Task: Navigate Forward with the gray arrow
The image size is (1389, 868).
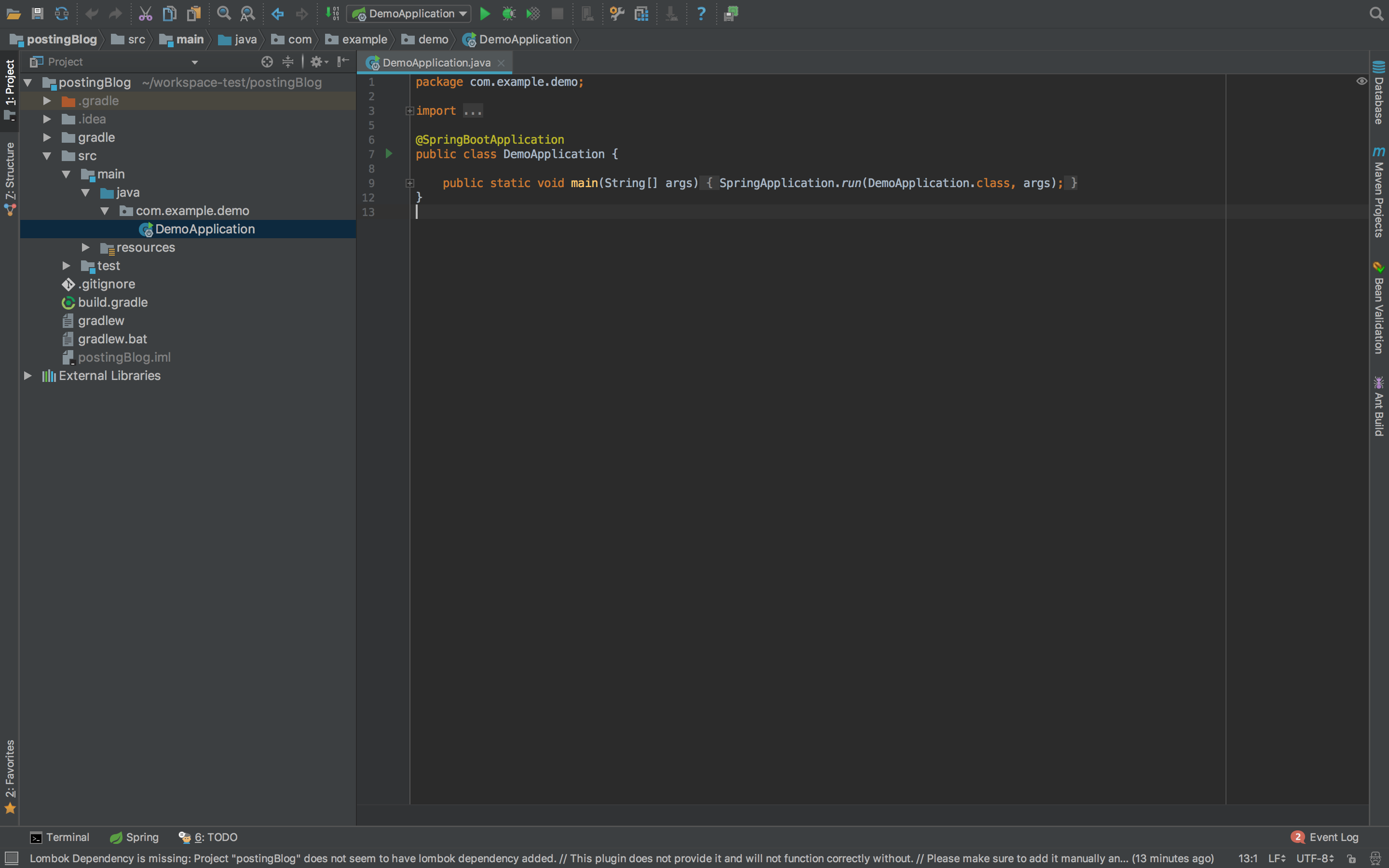Action: coord(302,14)
